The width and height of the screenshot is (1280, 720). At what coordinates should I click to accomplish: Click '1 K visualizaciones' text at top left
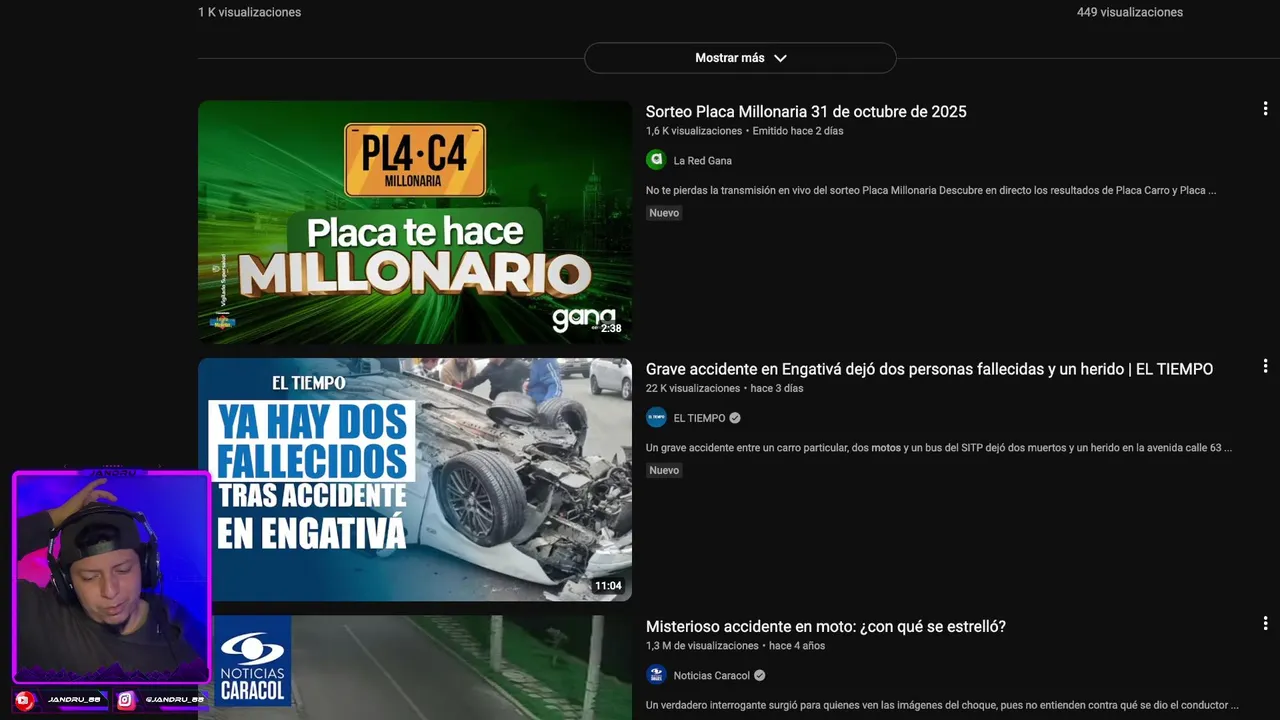coord(249,13)
